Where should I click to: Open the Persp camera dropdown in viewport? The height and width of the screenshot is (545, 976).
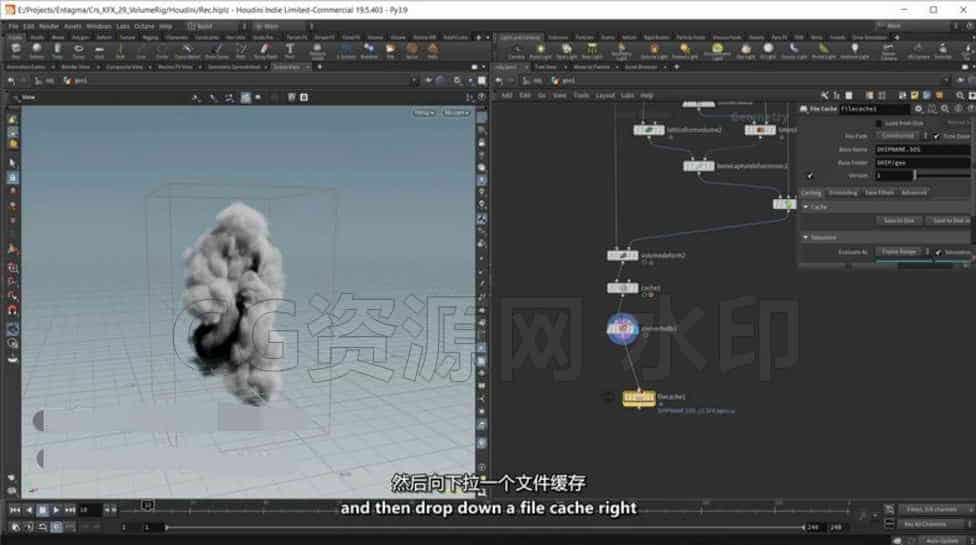[x=423, y=113]
